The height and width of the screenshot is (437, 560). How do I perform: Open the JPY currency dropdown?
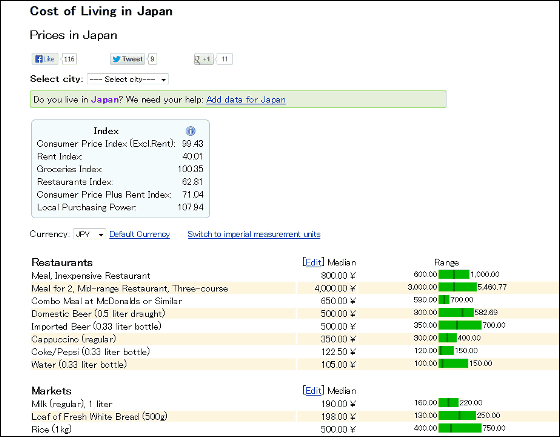coord(89,234)
